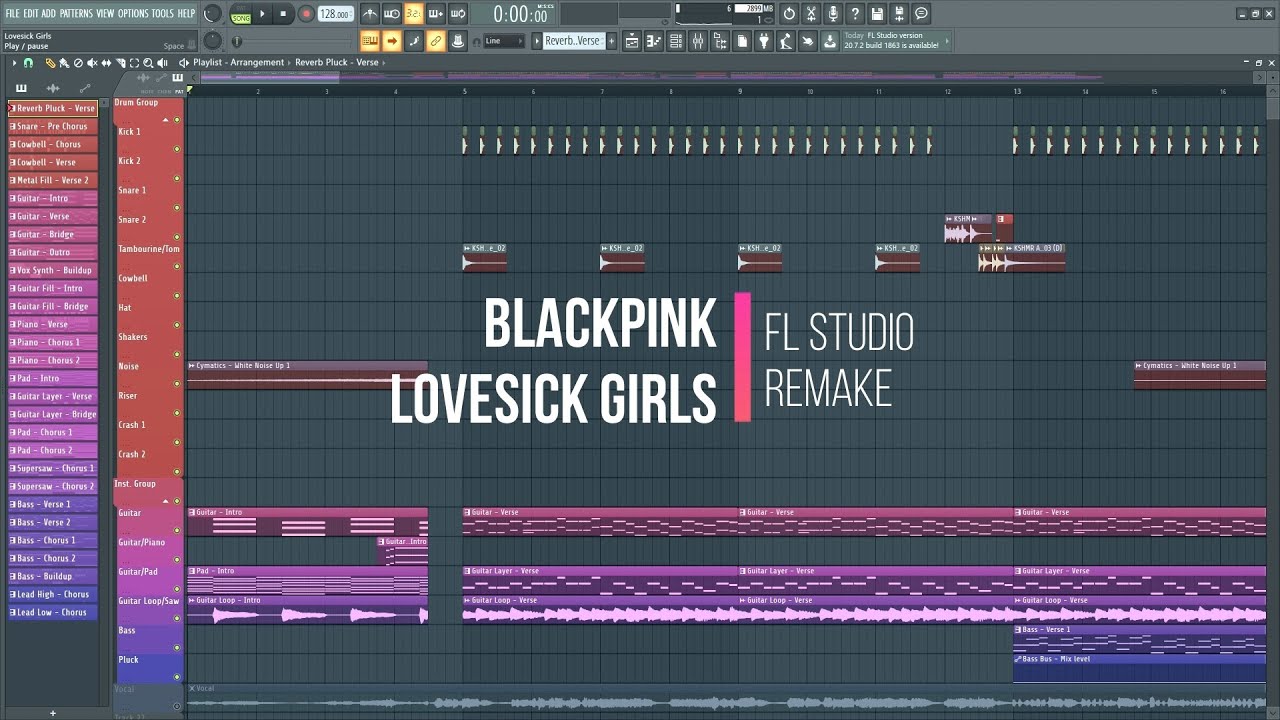Open the Tempo tapper icon
The height and width of the screenshot is (720, 1280).
[x=786, y=41]
